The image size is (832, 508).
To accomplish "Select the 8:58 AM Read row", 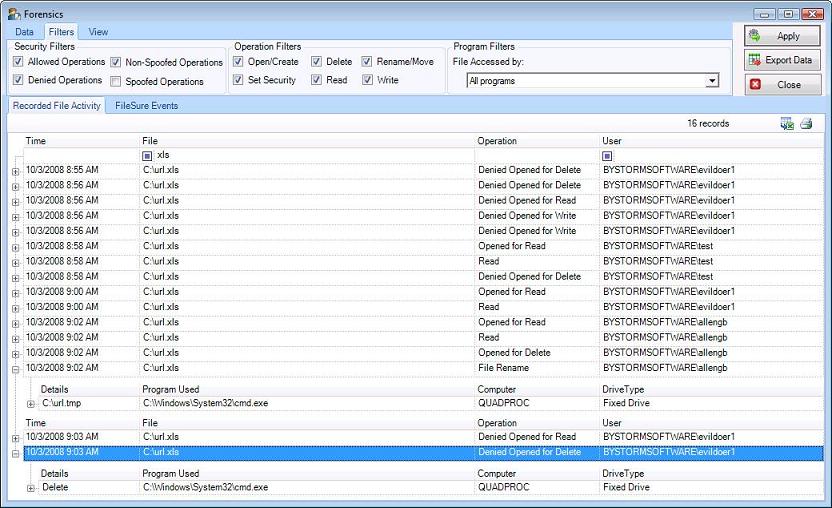I will pos(423,261).
